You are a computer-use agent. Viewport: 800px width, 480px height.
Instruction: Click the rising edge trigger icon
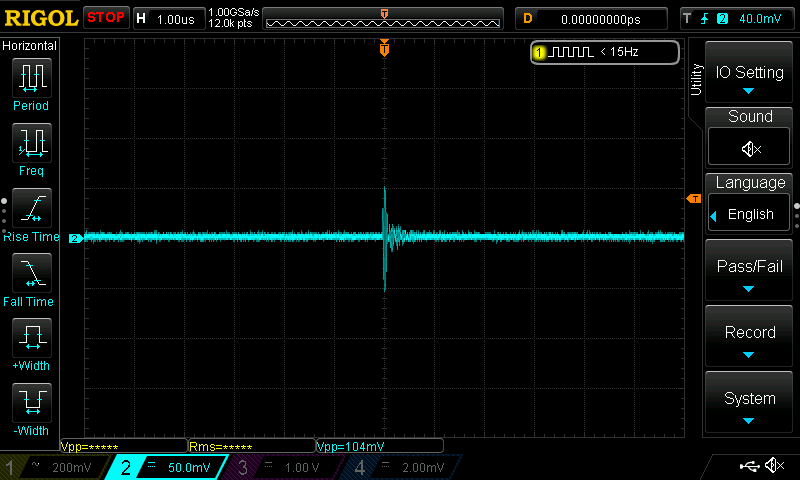pos(704,19)
